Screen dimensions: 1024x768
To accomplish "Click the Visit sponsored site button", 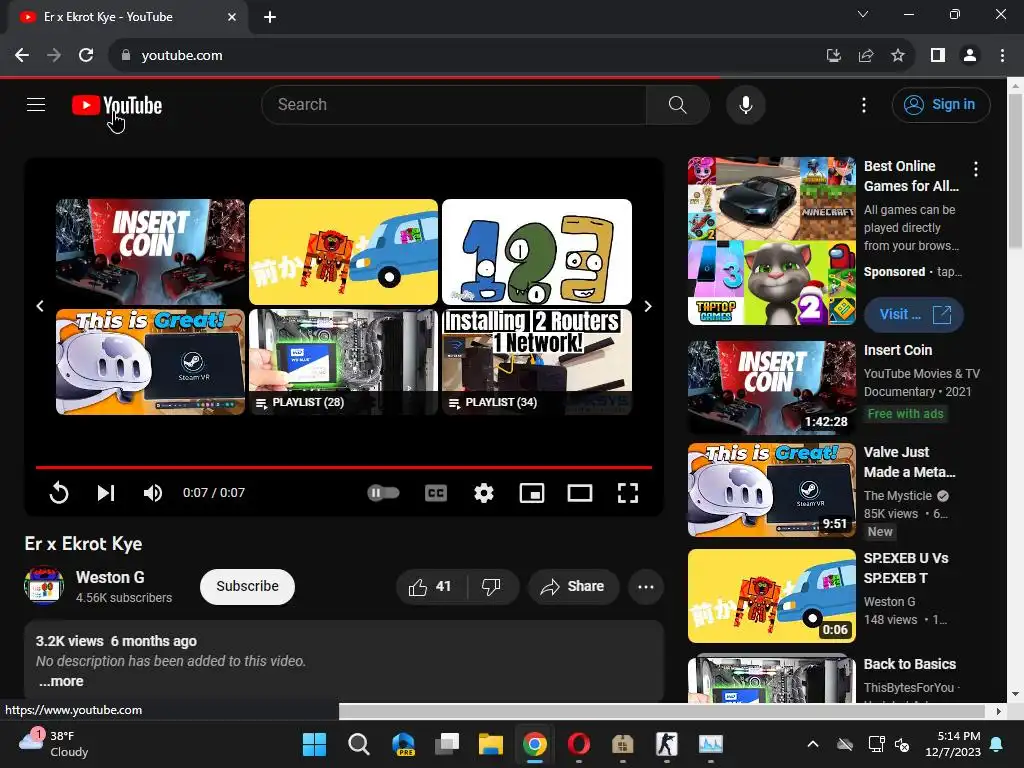I will point(914,315).
